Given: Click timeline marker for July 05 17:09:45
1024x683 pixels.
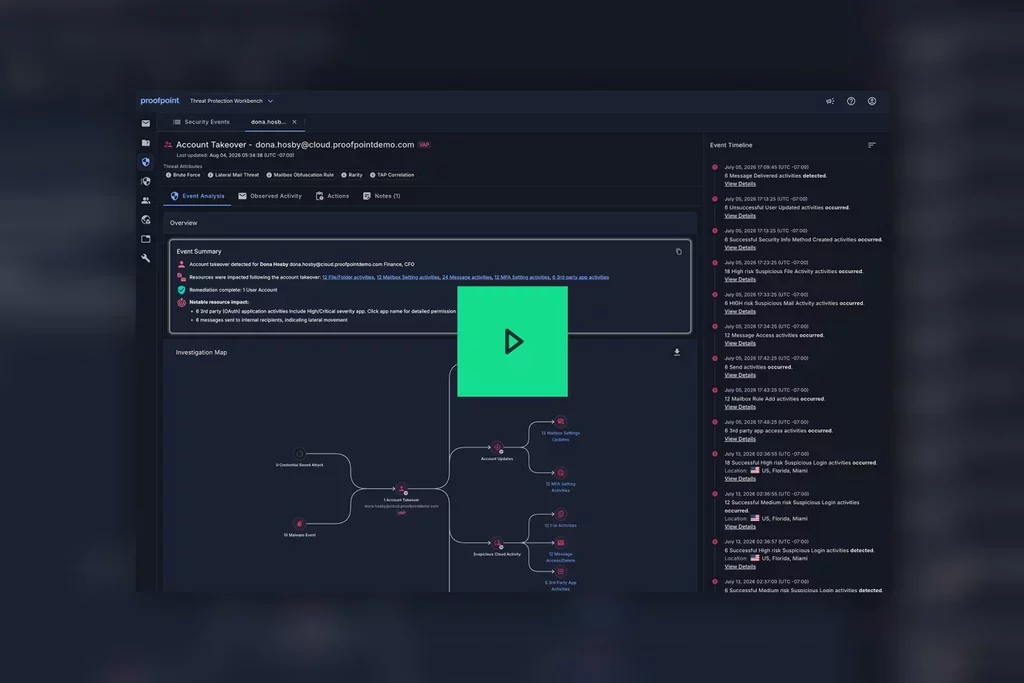Looking at the screenshot, I should (x=714, y=167).
